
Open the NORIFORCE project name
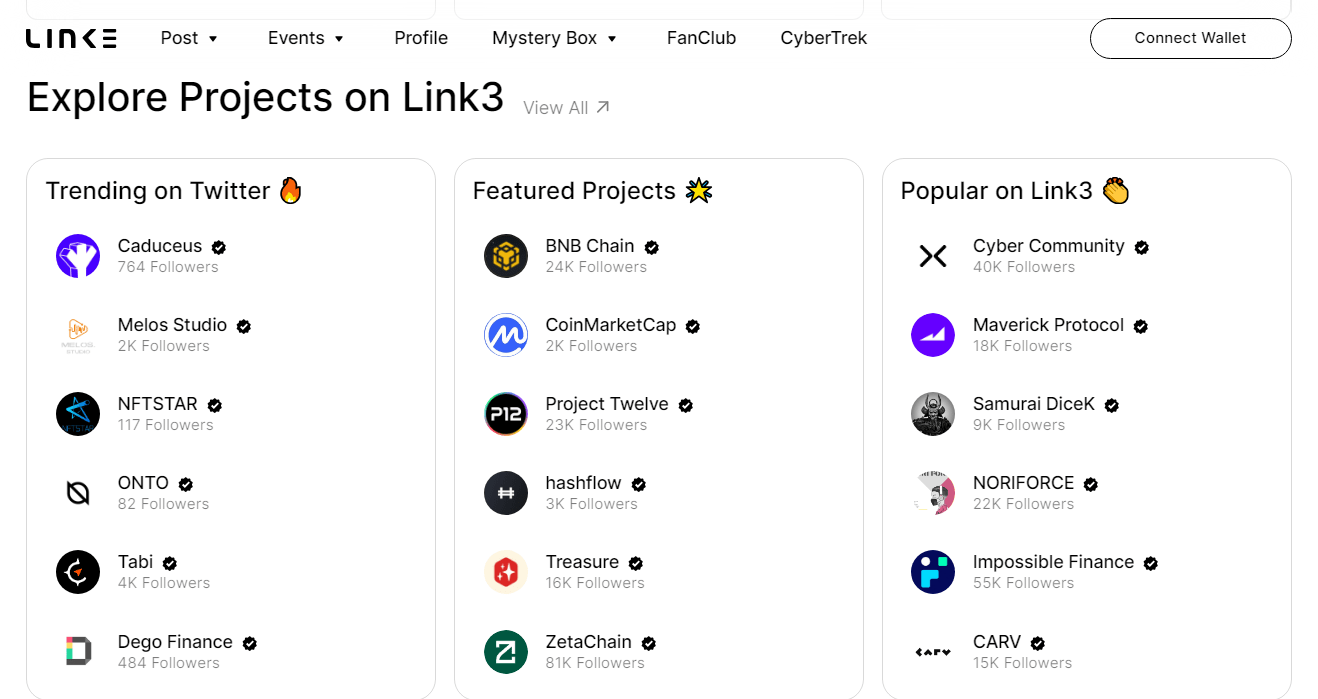coord(1023,483)
